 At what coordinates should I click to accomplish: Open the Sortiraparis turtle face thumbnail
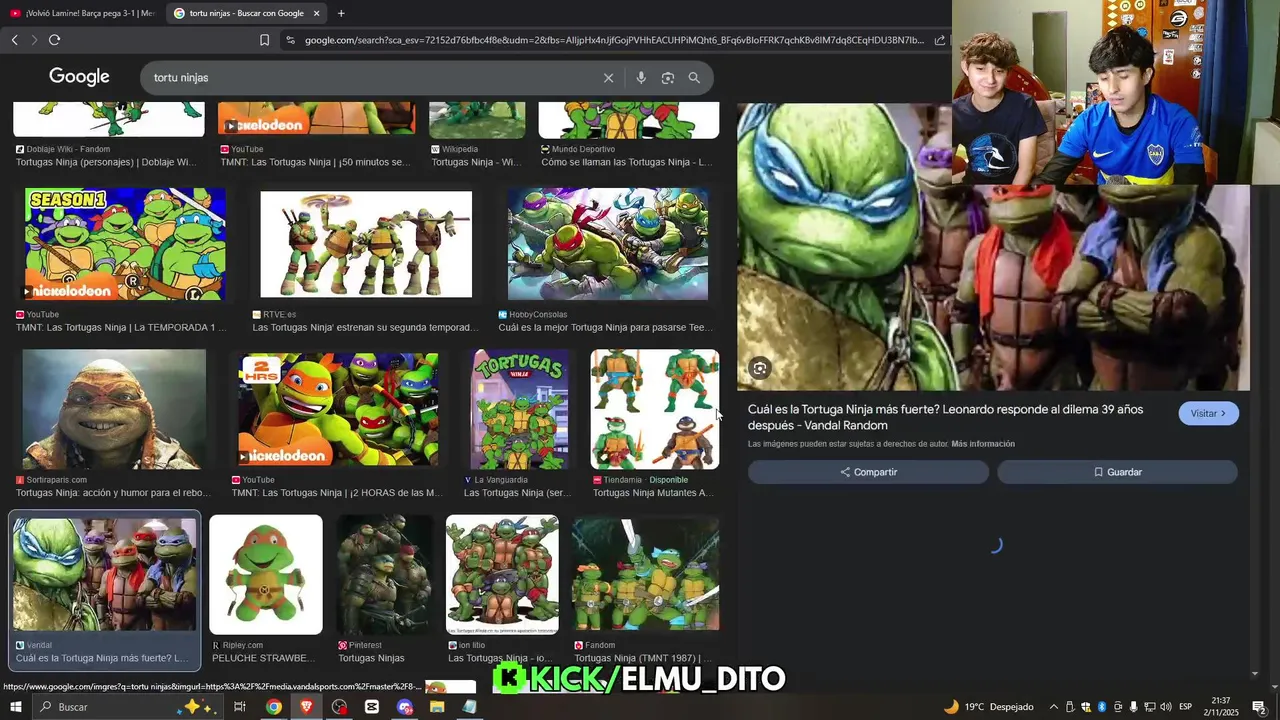(114, 409)
